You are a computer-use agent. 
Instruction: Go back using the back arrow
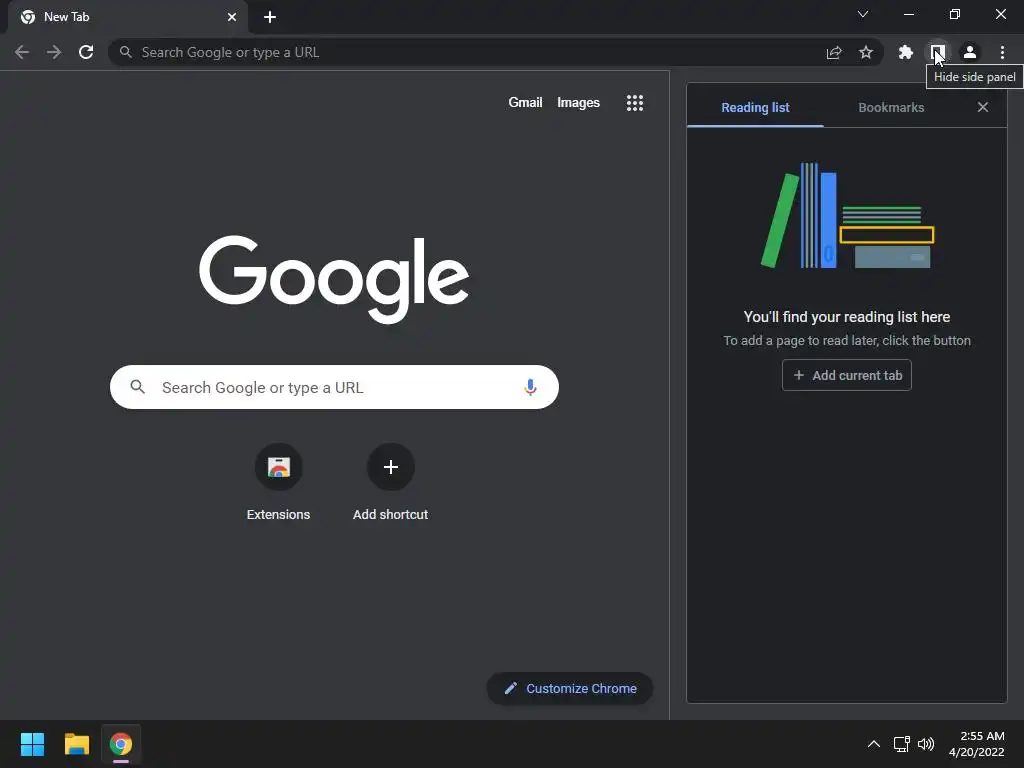[x=22, y=52]
